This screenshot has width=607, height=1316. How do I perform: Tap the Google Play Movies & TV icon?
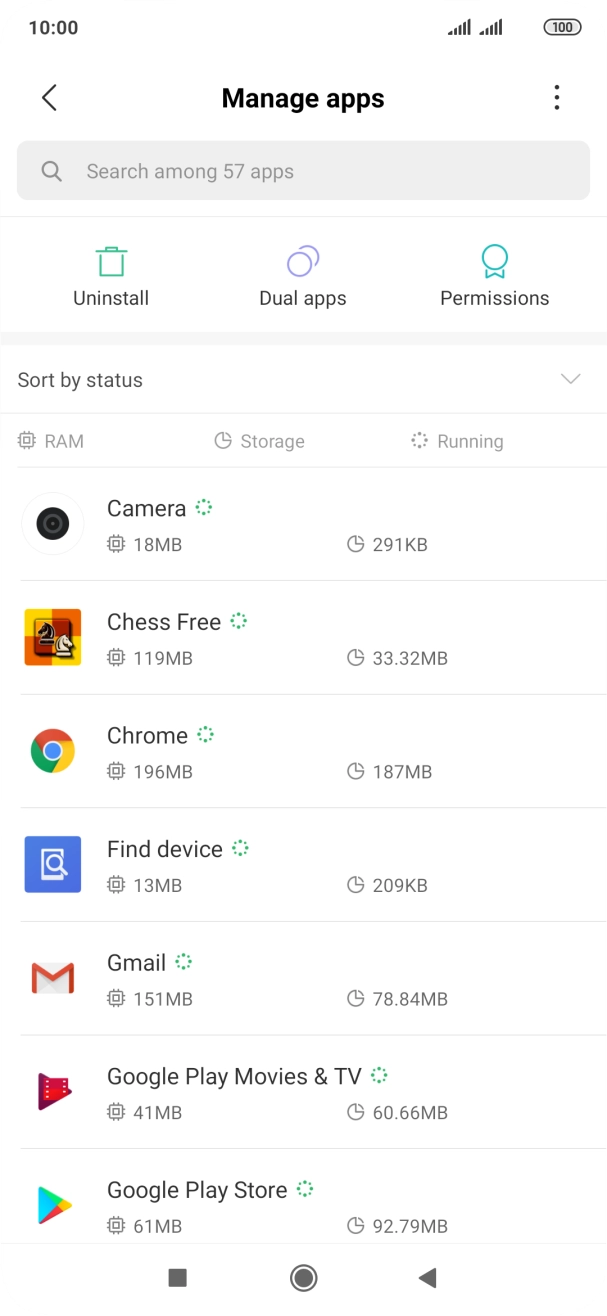52,1091
